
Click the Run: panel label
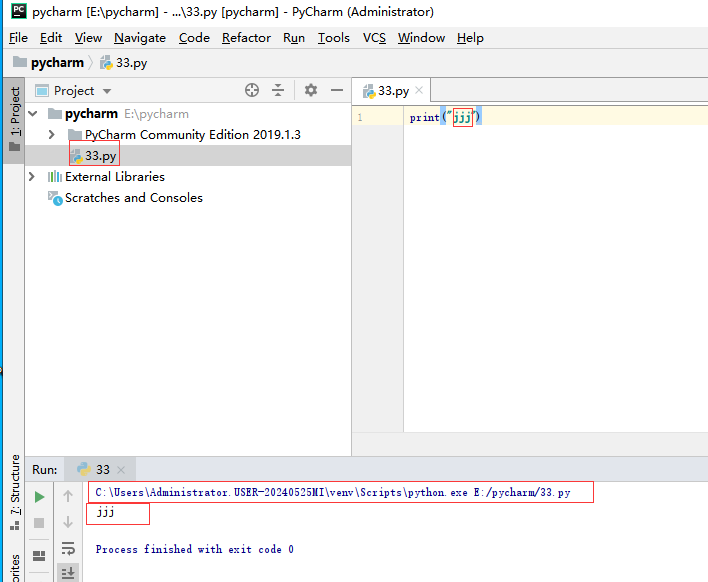click(45, 470)
